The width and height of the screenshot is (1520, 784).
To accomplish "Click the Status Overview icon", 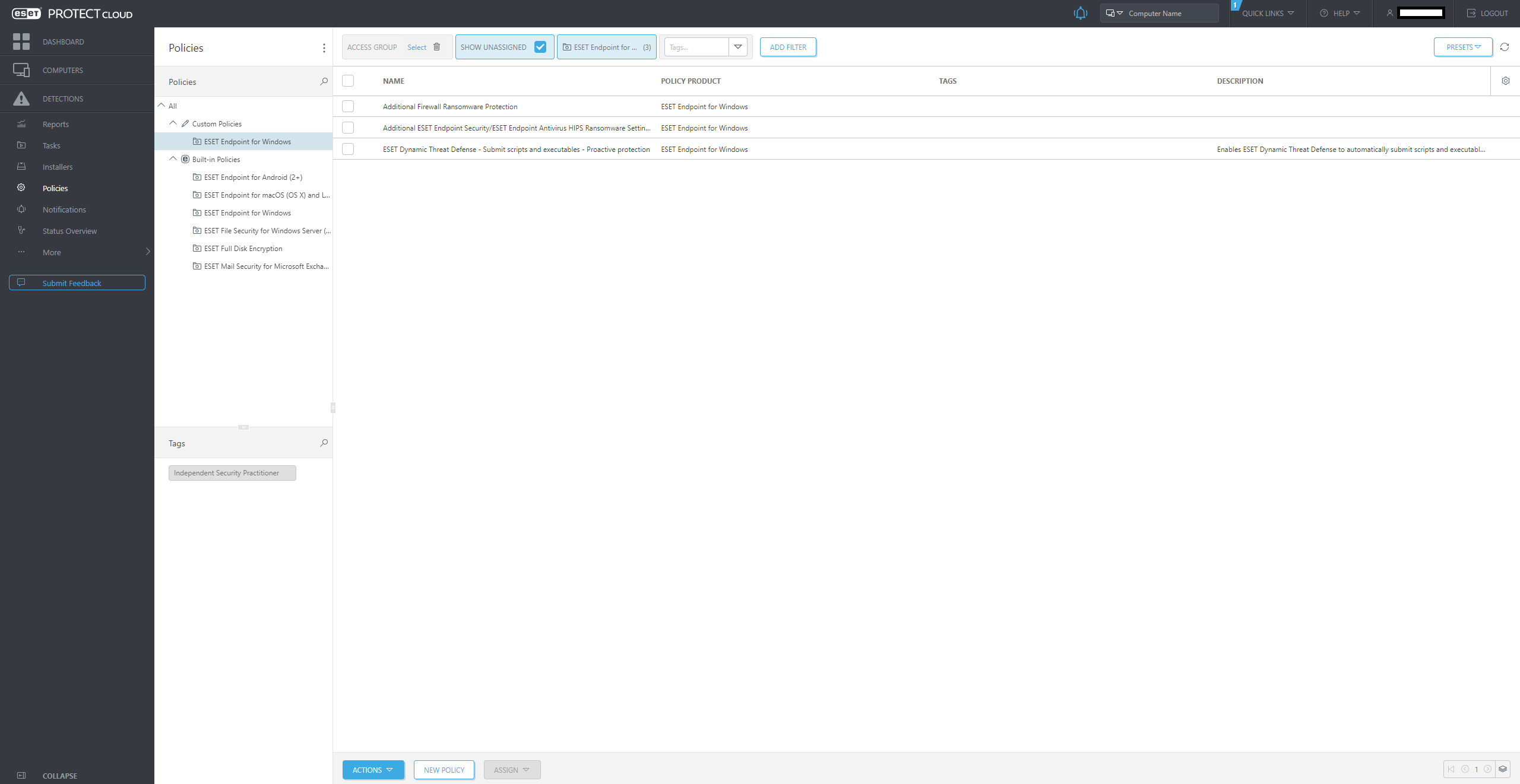I will [x=21, y=231].
